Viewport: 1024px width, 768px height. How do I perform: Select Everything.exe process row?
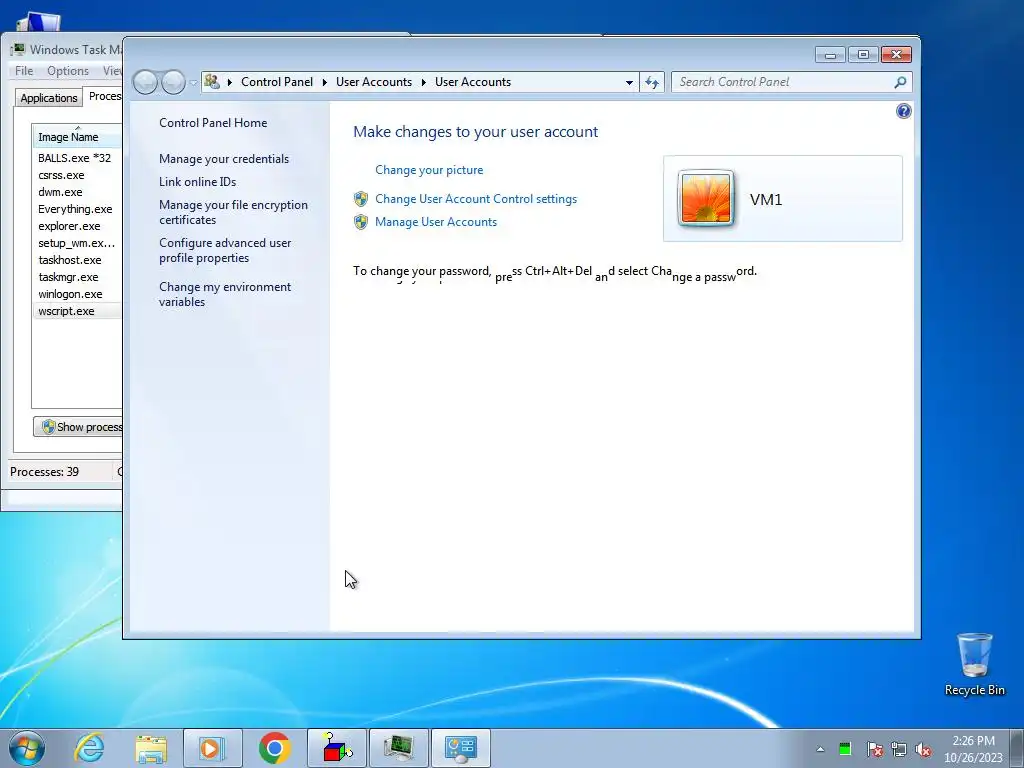tap(77, 209)
